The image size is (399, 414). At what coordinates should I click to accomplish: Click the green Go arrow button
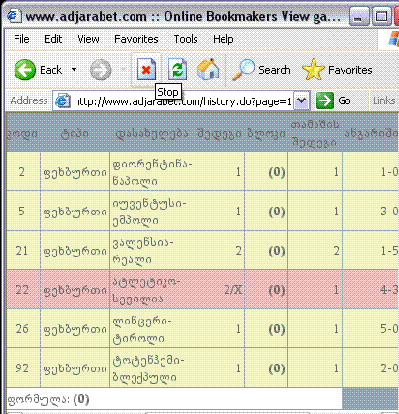[x=324, y=101]
